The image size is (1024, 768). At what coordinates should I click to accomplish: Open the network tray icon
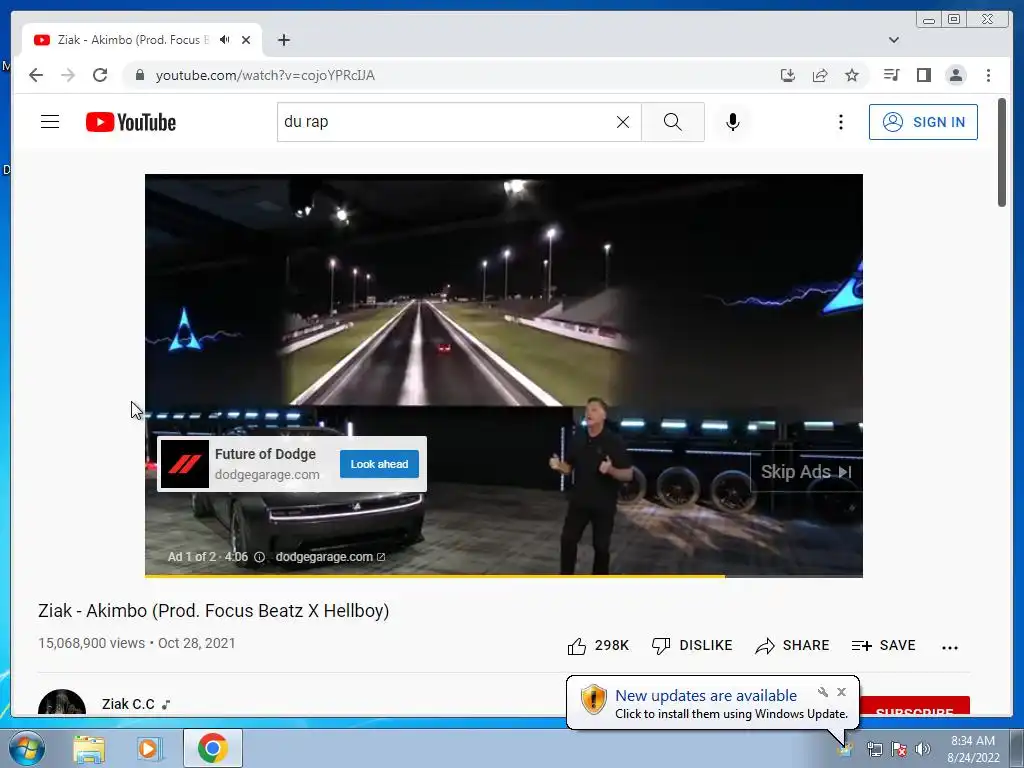(x=874, y=749)
